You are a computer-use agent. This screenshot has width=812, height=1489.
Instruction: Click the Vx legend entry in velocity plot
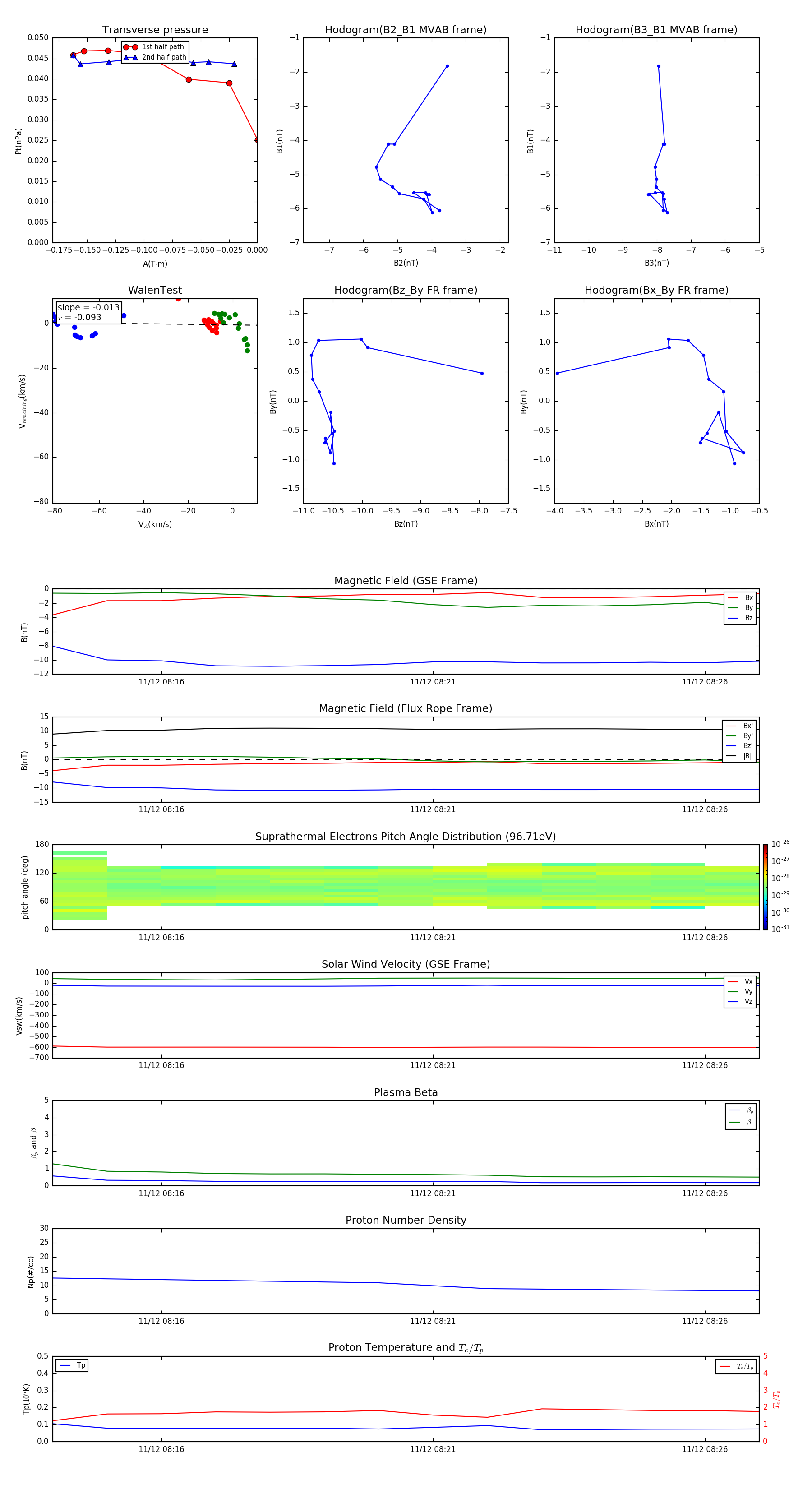pos(740,981)
